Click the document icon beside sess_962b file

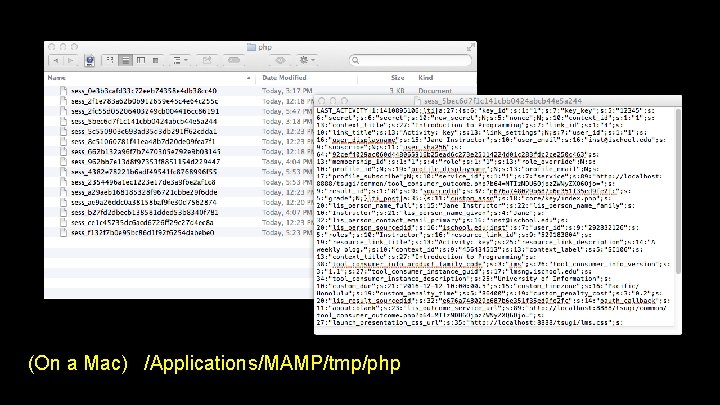[x=64, y=162]
